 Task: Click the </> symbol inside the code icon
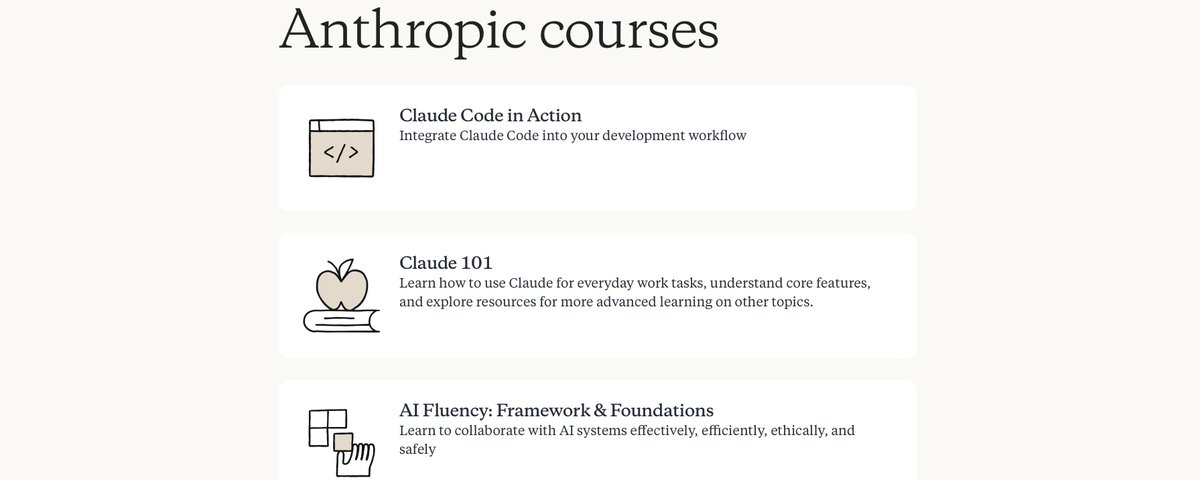[x=341, y=153]
